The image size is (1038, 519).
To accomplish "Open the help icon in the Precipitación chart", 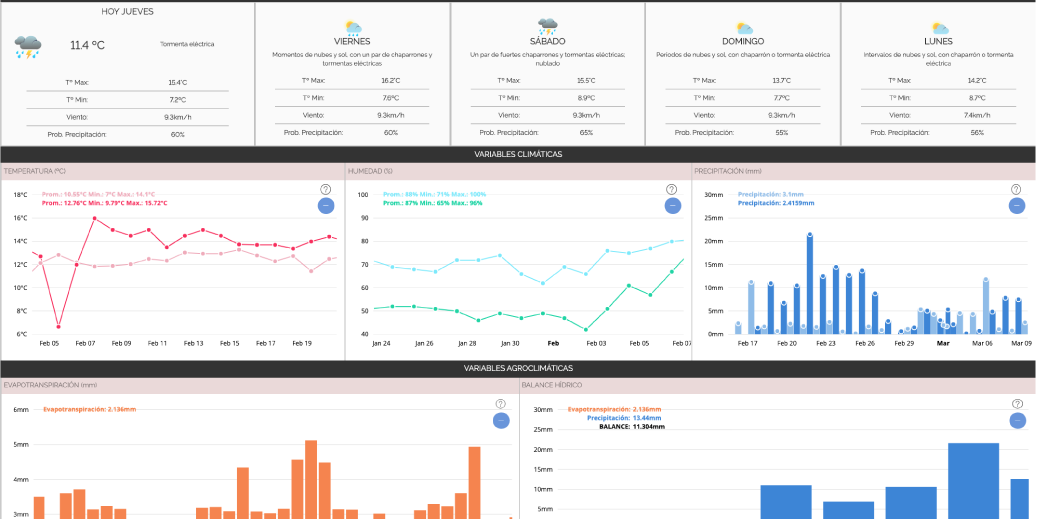I will click(x=1016, y=189).
